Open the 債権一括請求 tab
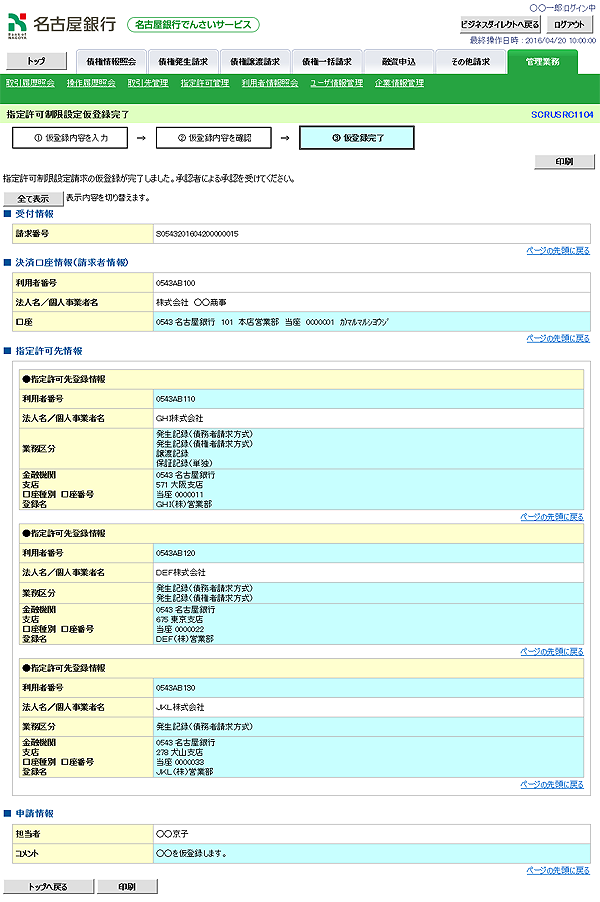This screenshot has height=902, width=600. [327, 62]
